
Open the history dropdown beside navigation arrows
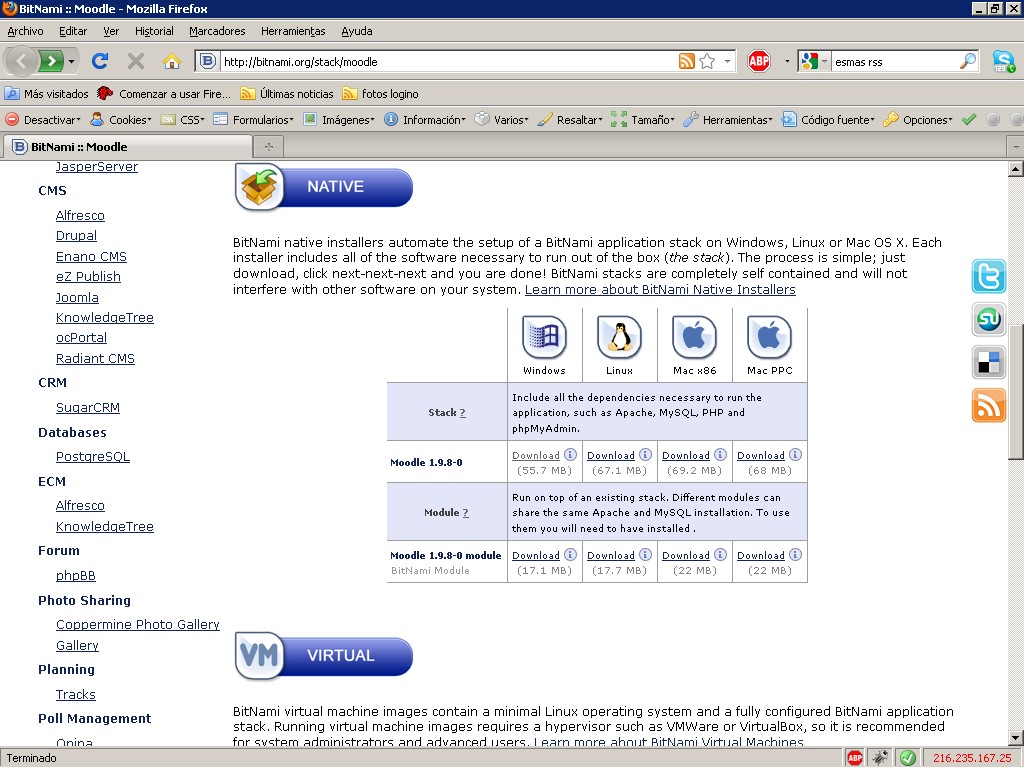point(71,61)
